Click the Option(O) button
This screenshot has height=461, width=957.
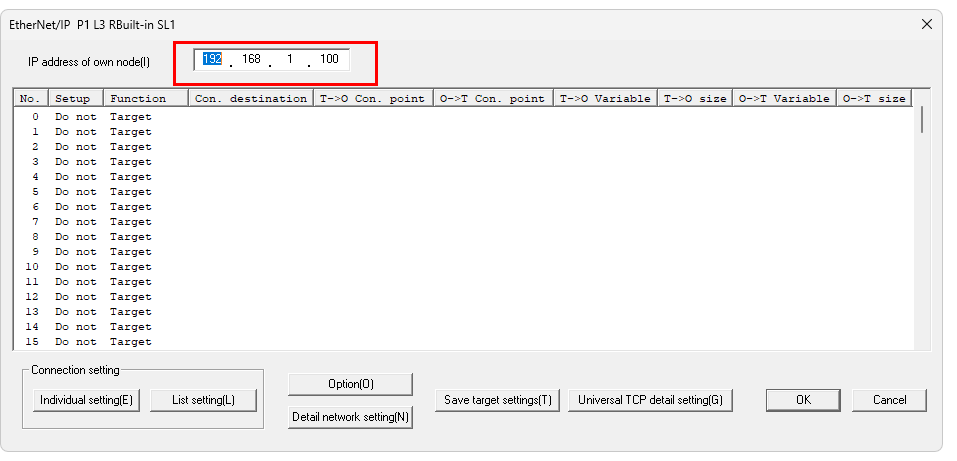(x=350, y=384)
